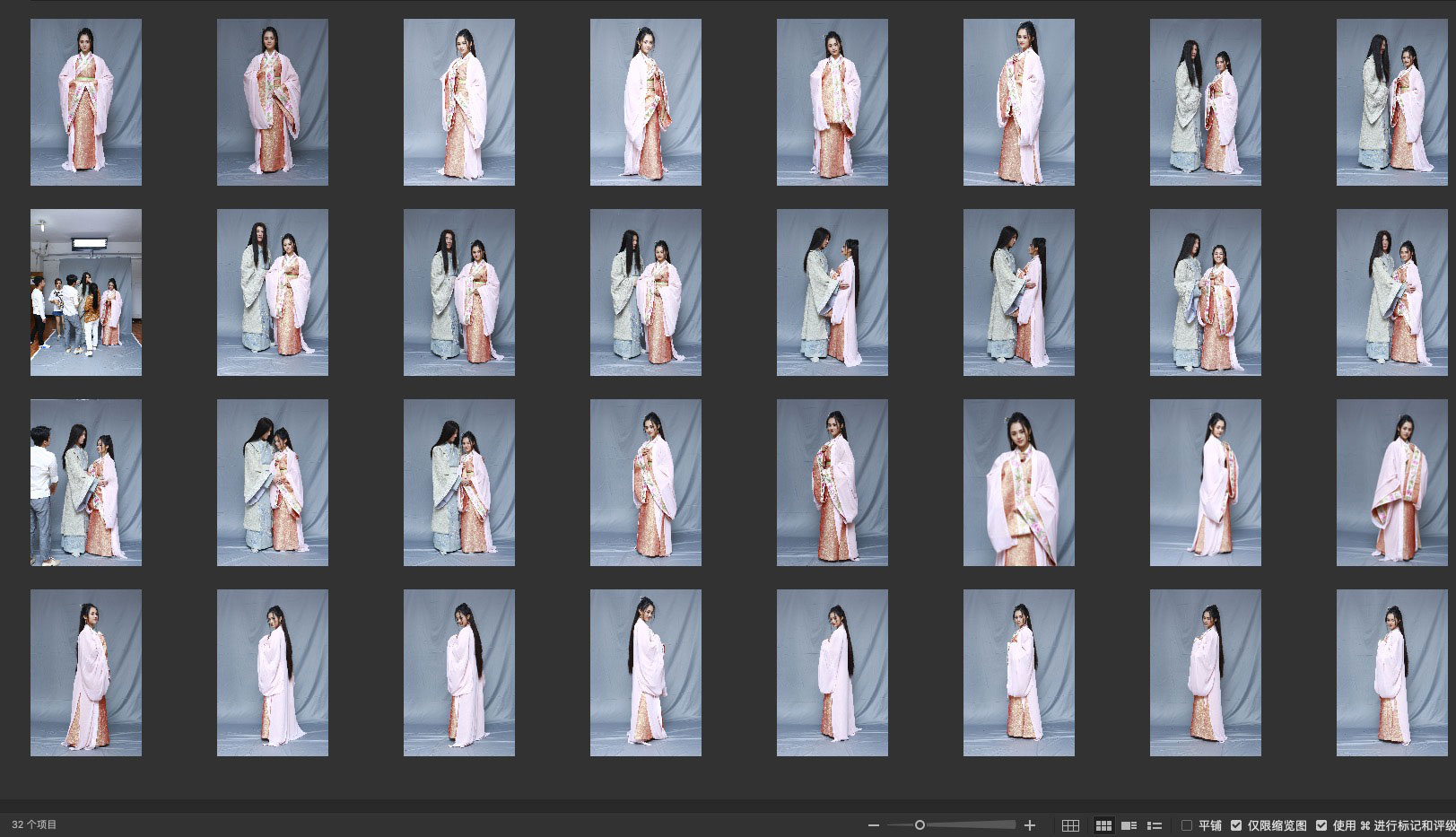Click the thumbnail size slider handle
Viewport: 1456px width, 837px height.
point(920,825)
